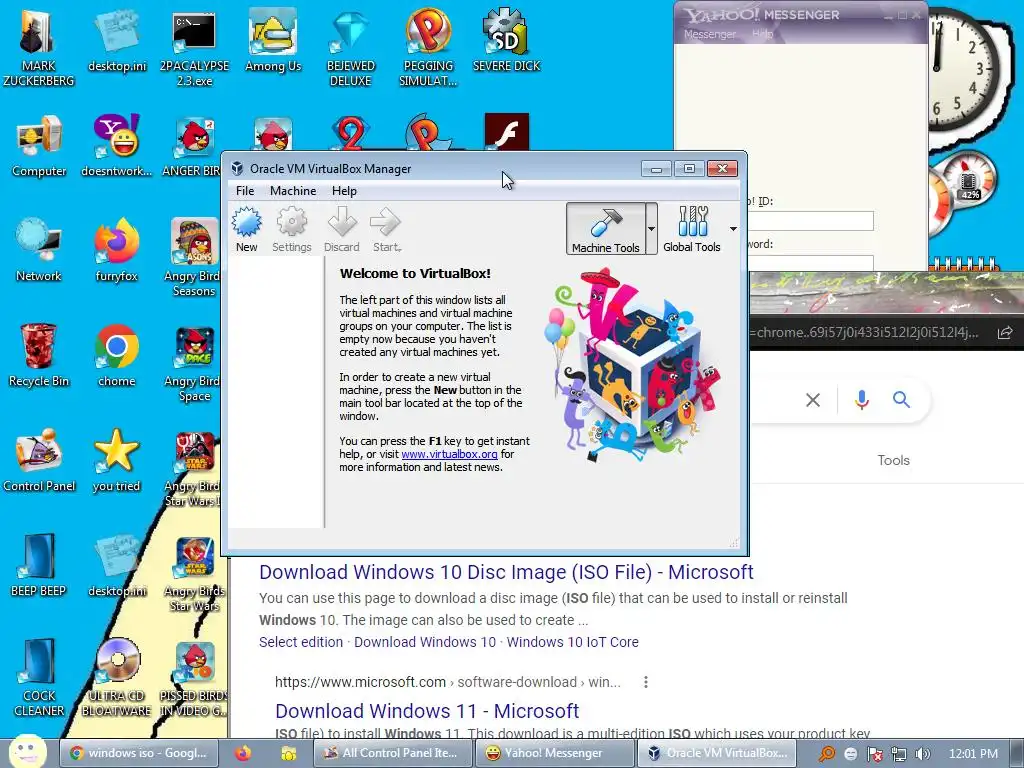Select the you tried star icon
Screen dimensions: 1024x768
[x=117, y=461]
